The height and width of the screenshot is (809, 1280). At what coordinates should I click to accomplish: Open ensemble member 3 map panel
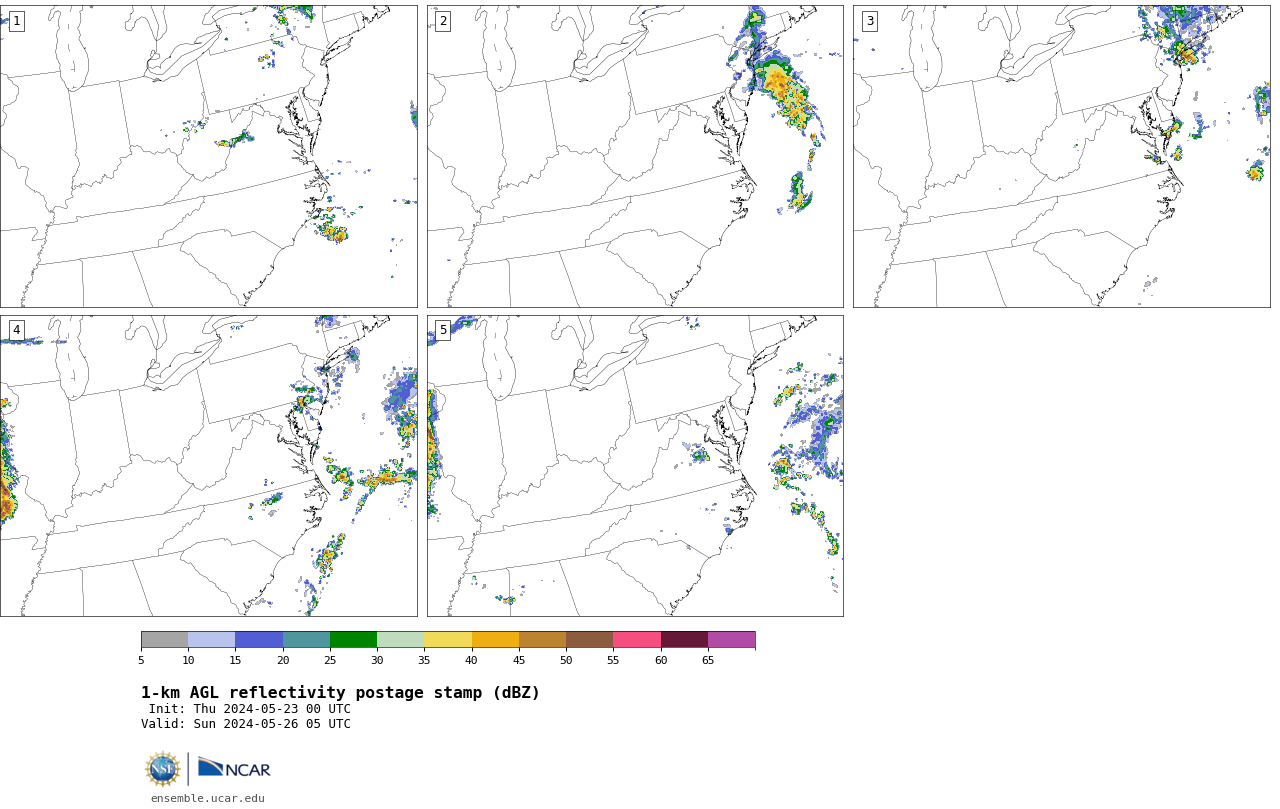(1061, 156)
